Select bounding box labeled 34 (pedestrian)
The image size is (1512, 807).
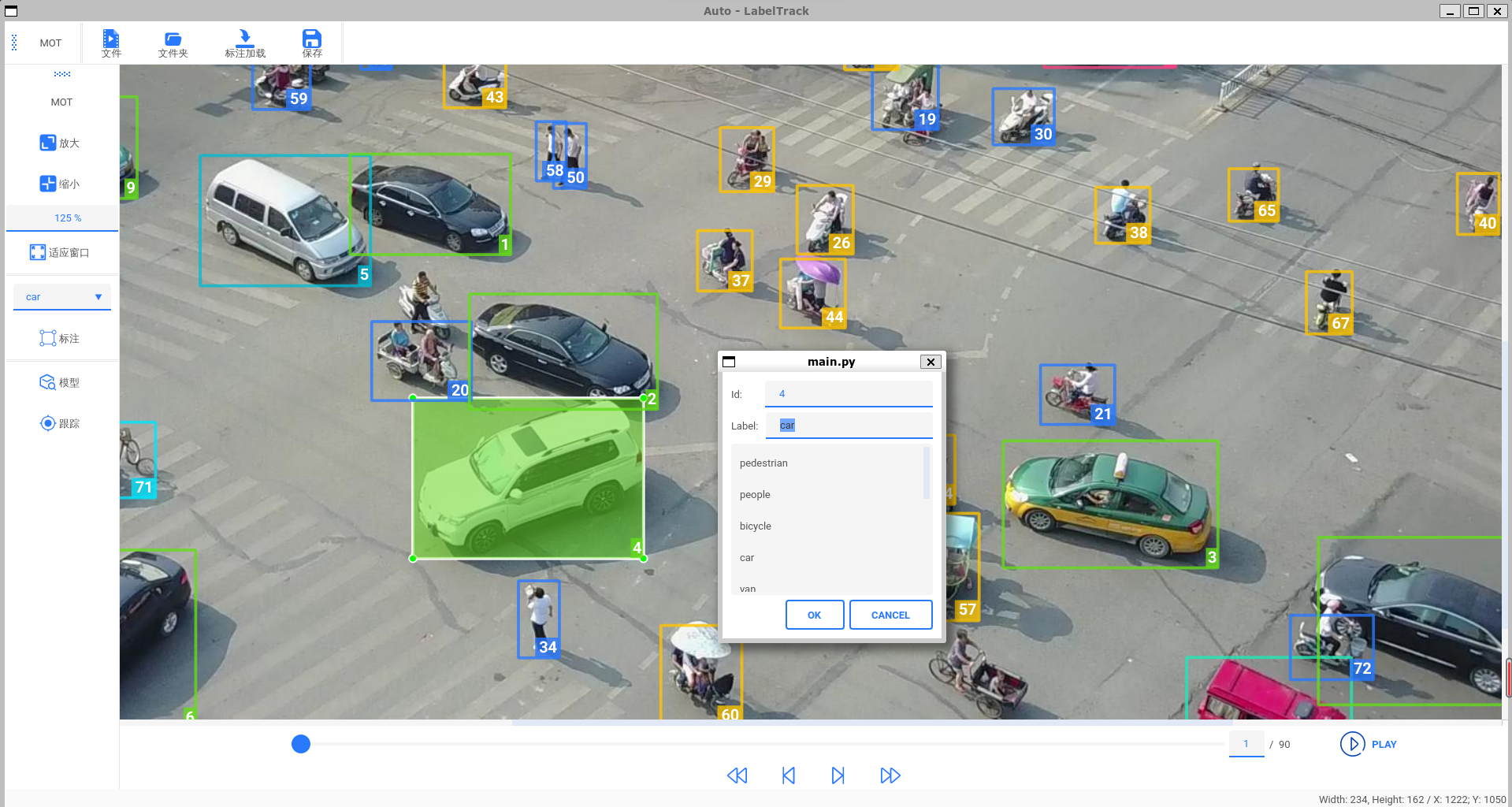pos(539,619)
